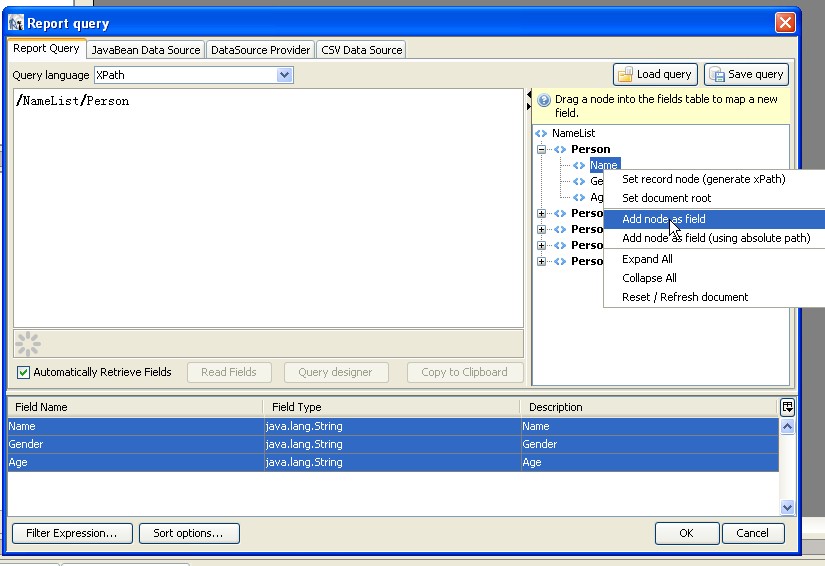Select the Gender row in fields table

pyautogui.click(x=393, y=444)
